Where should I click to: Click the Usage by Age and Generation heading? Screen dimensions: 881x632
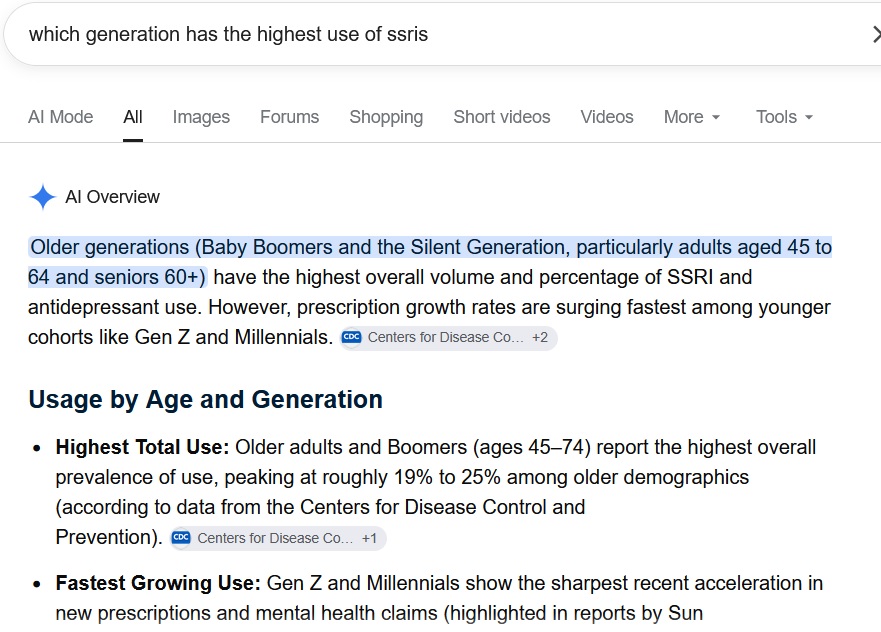point(206,399)
